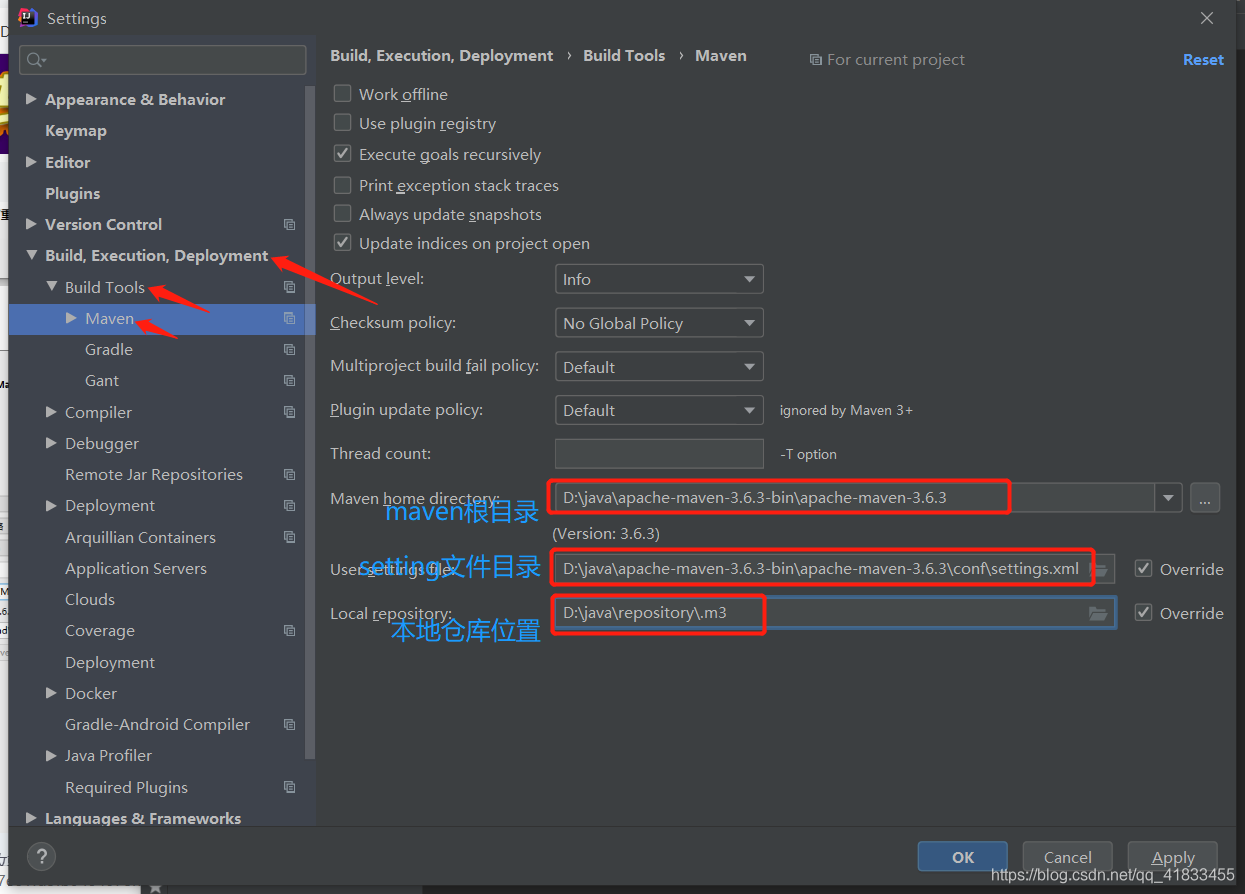Select Gradle under Build Tools
This screenshot has width=1245, height=894.
pyautogui.click(x=109, y=350)
